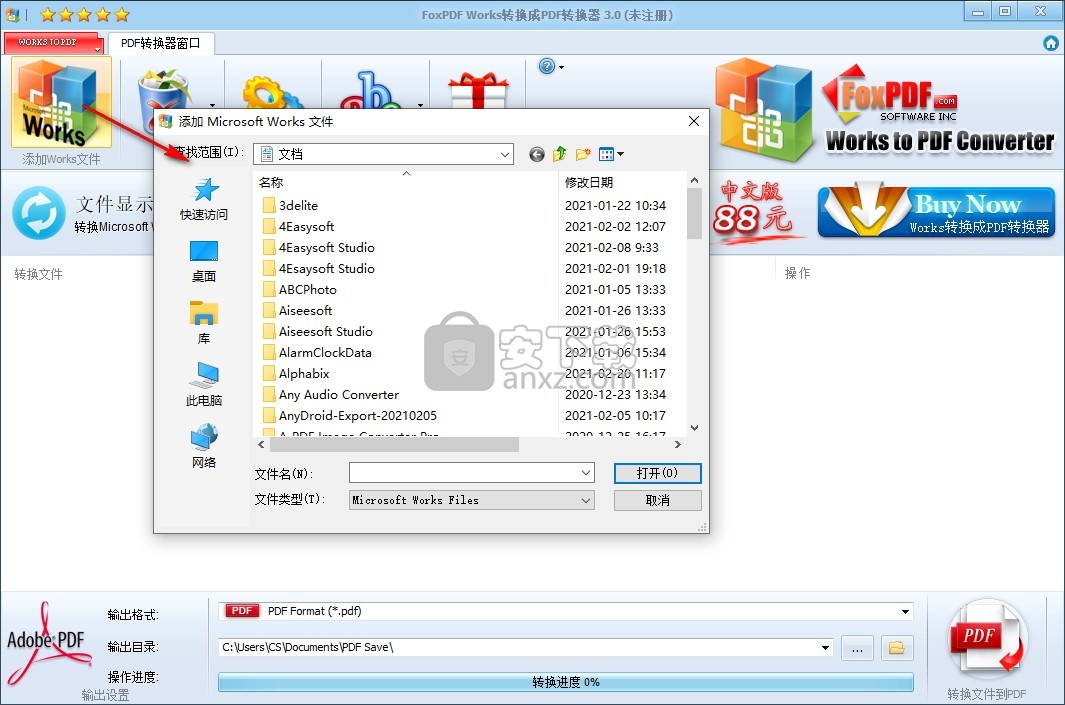Select the ABCPhoto folder

point(300,290)
